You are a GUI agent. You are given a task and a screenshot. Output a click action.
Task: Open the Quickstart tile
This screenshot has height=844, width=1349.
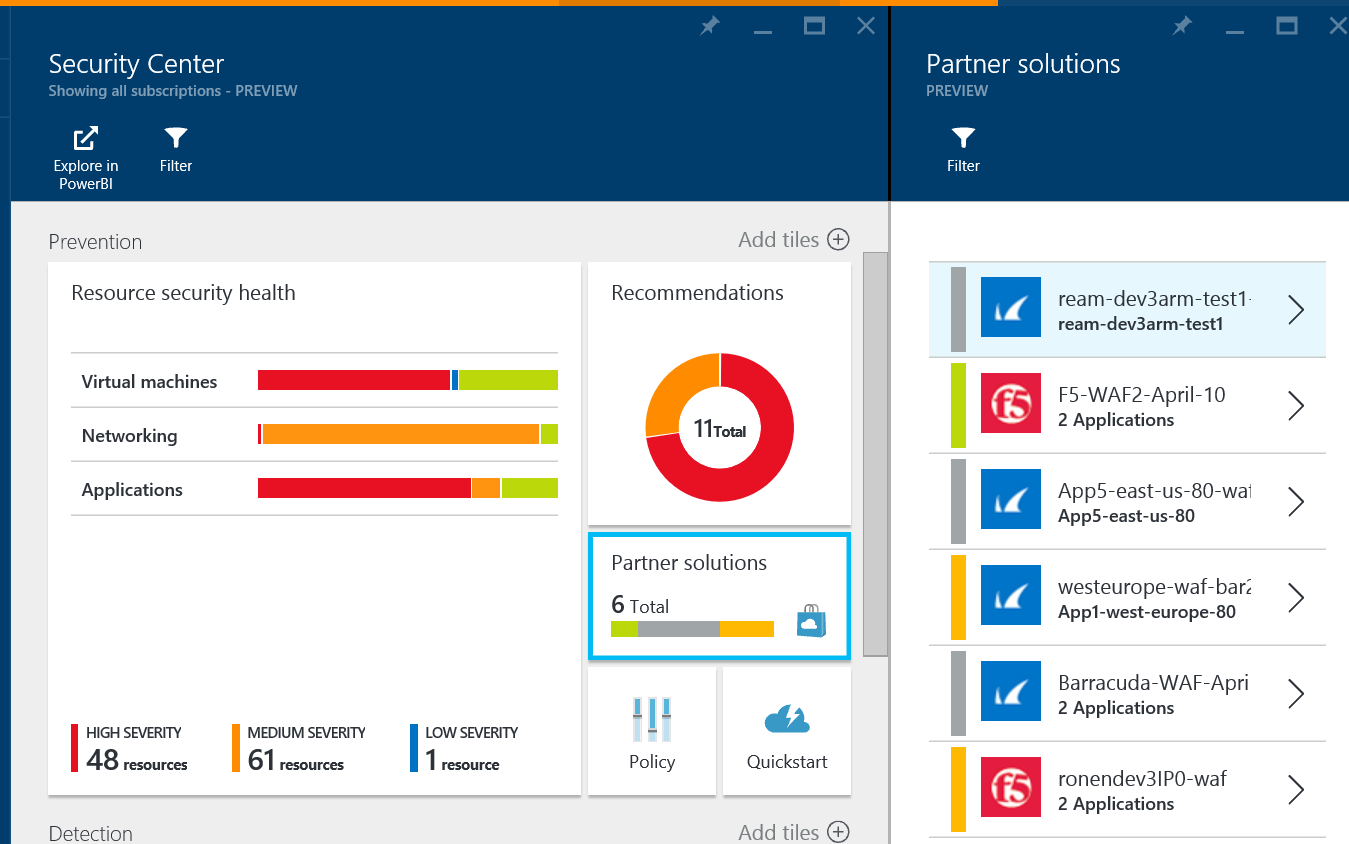click(787, 732)
